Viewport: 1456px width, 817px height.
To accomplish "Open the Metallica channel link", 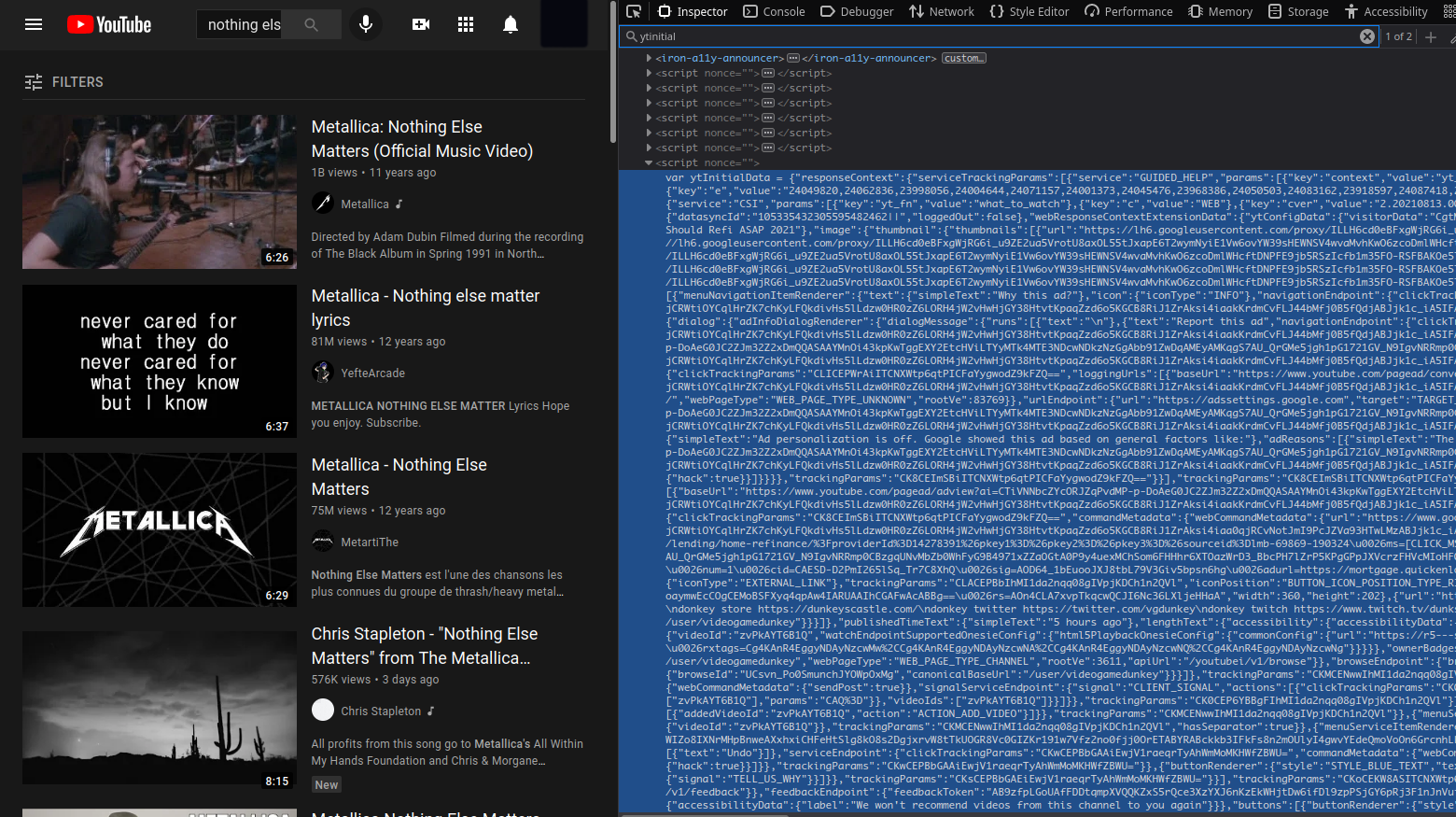I will point(364,204).
